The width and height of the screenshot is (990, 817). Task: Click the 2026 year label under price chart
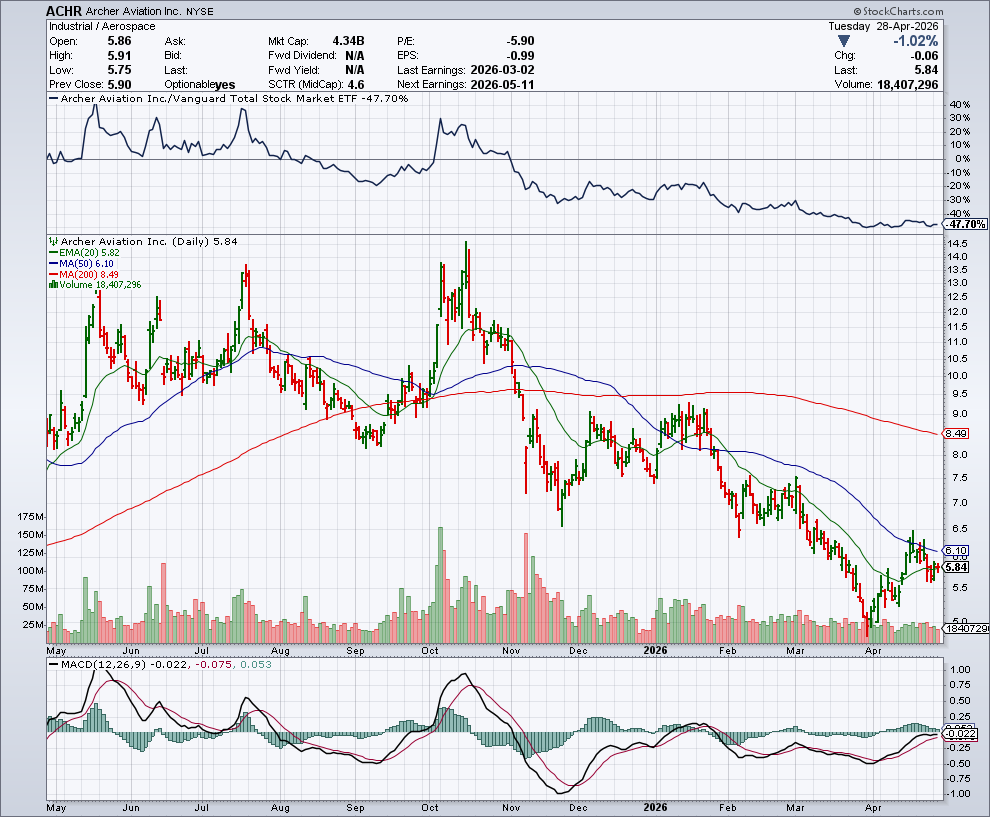tap(655, 650)
